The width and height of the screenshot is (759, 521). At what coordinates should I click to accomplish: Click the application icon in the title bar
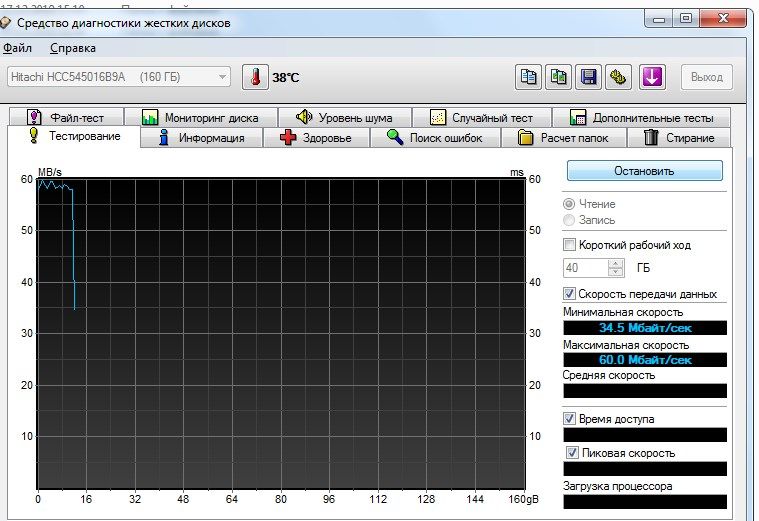pyautogui.click(x=5, y=23)
